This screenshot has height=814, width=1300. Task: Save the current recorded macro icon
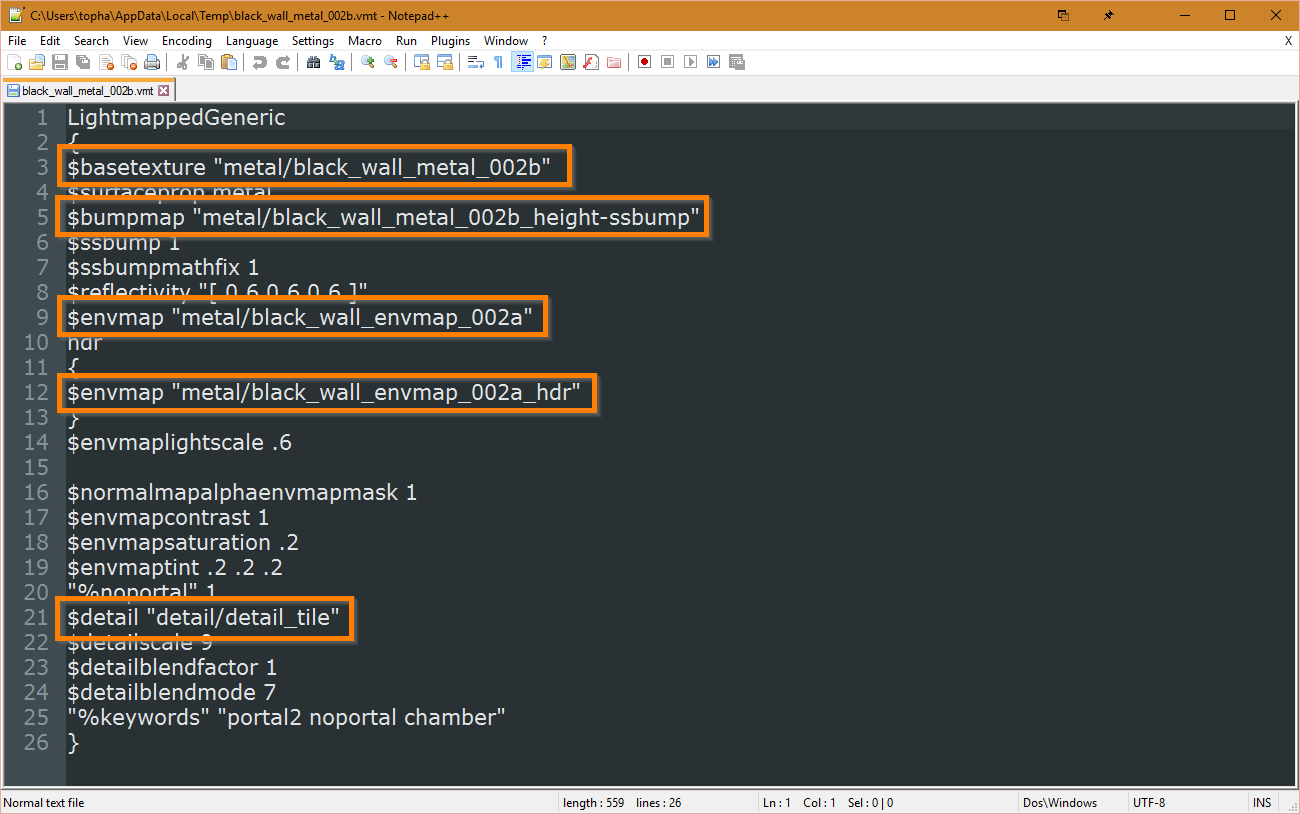[x=737, y=62]
